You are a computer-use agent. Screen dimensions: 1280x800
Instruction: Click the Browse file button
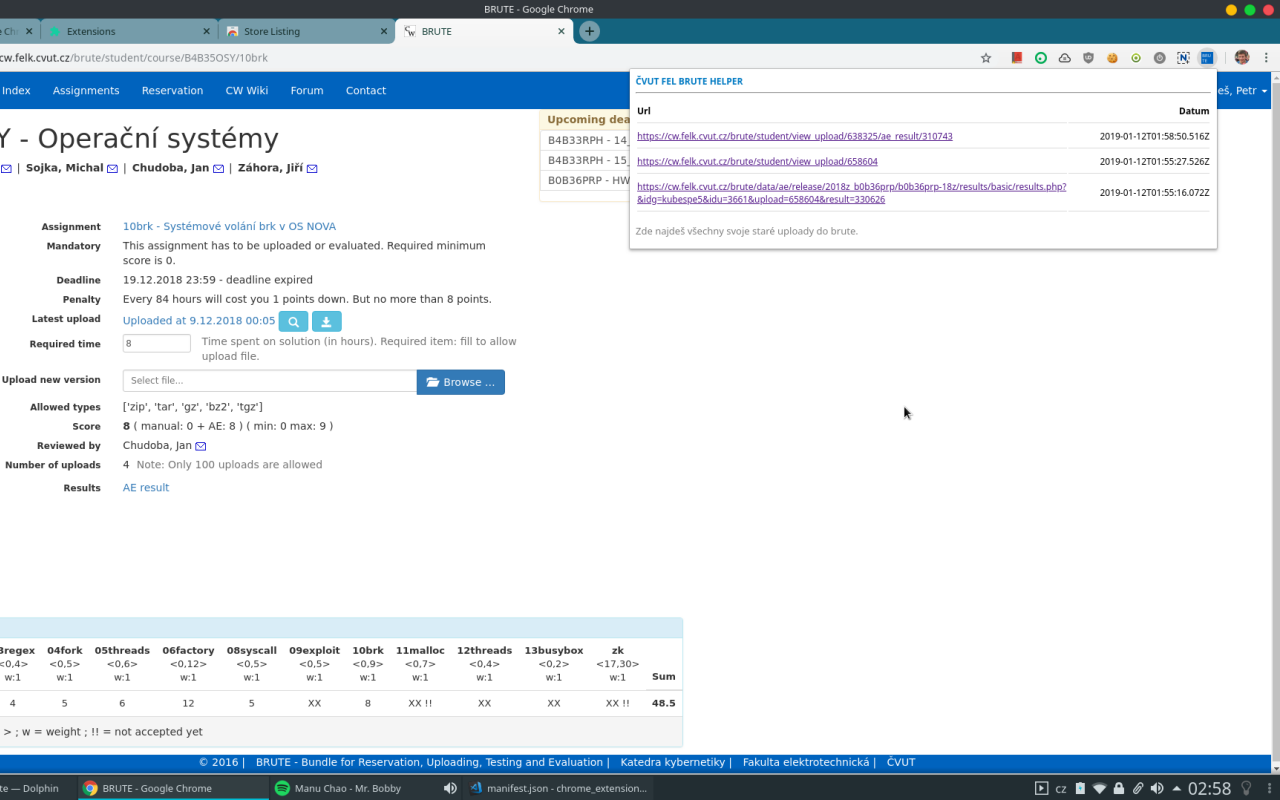point(460,382)
